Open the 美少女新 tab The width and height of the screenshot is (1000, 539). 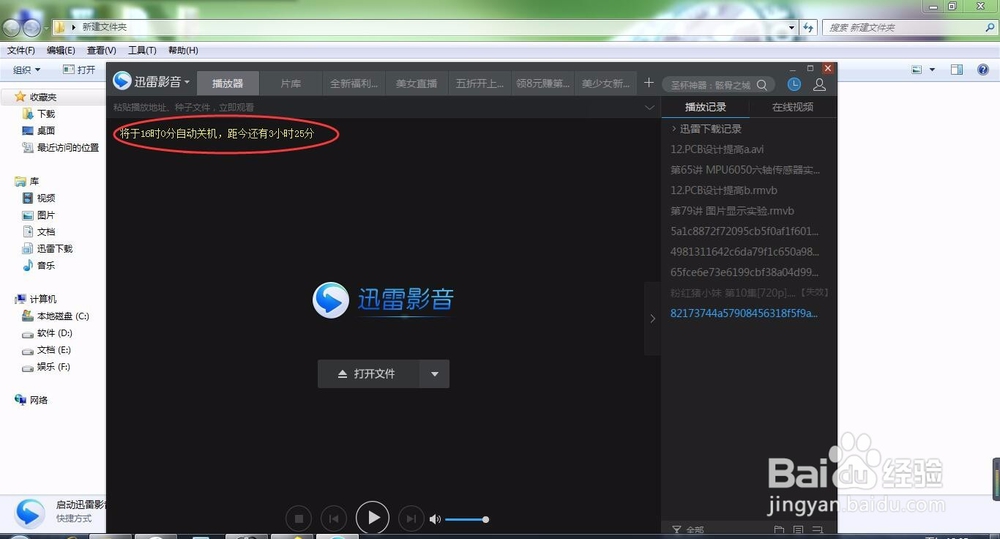[605, 84]
